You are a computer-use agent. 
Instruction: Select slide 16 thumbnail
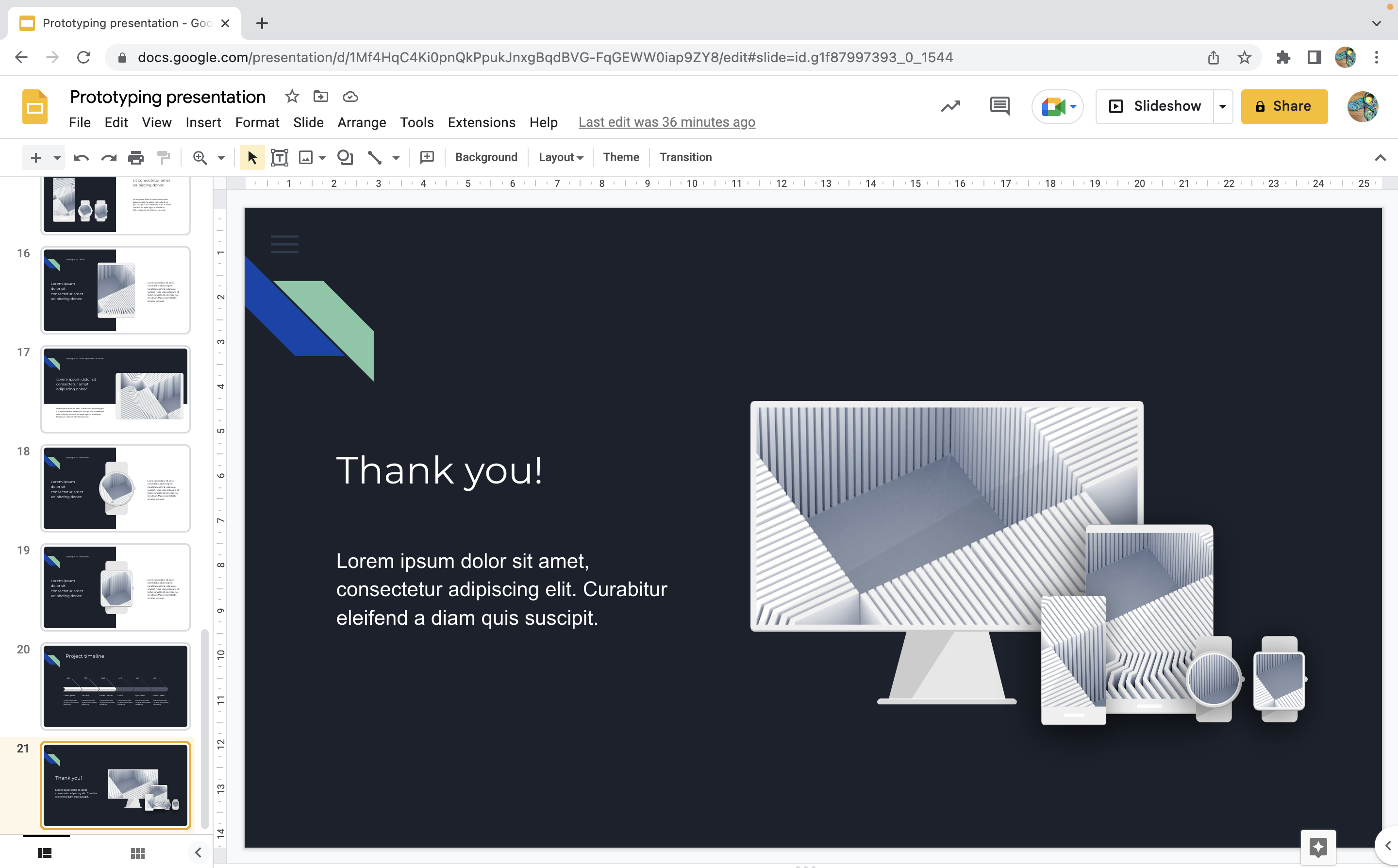click(x=116, y=290)
